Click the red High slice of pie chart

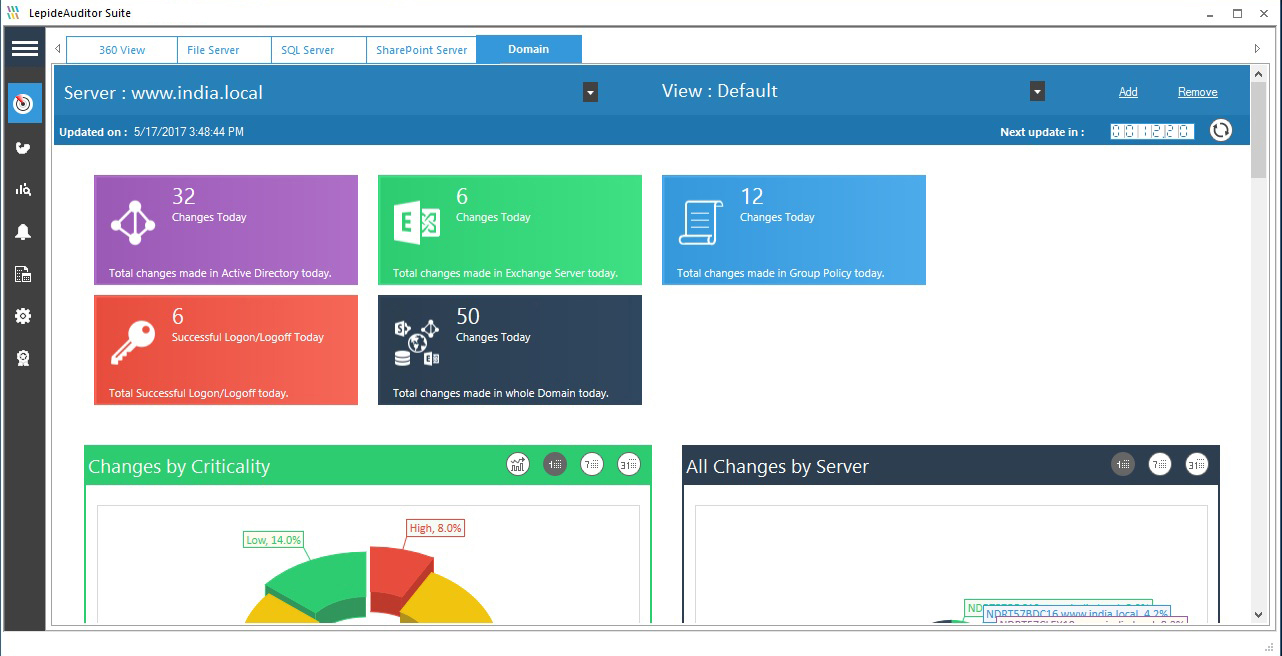point(396,575)
